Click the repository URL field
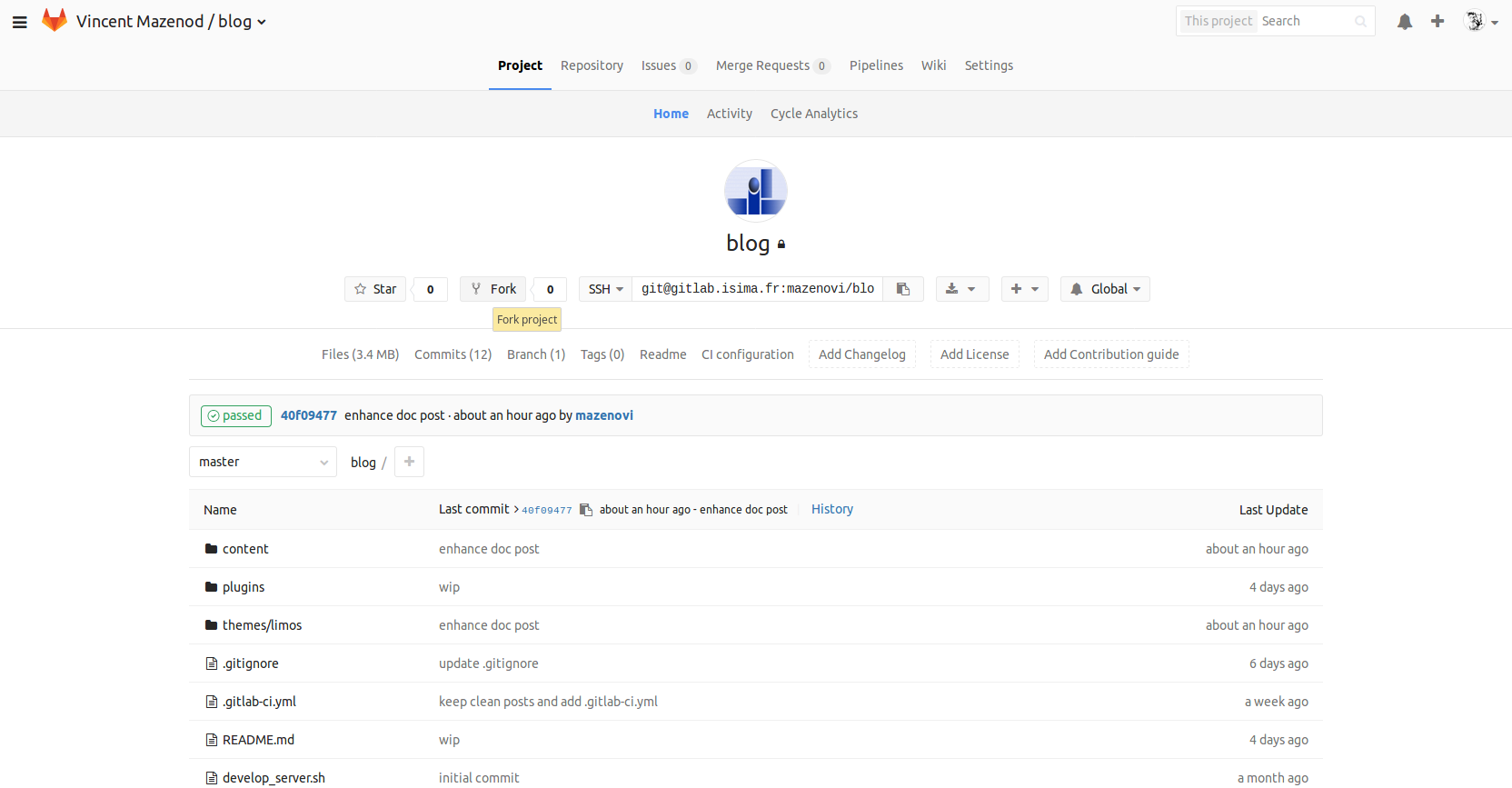Viewport: 1512px width, 788px height. coord(758,289)
